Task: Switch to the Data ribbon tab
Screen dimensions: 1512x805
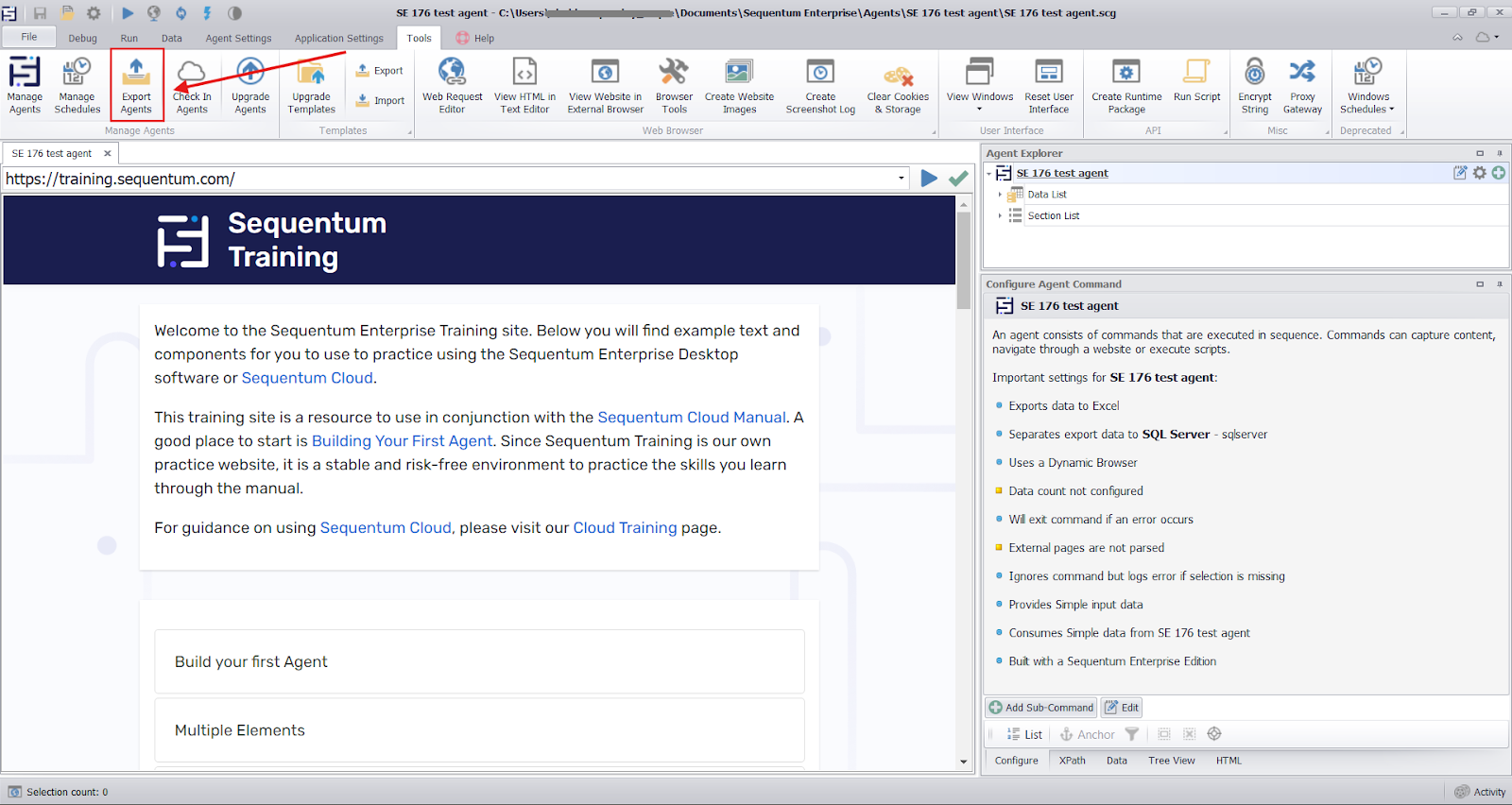Action: 172,39
